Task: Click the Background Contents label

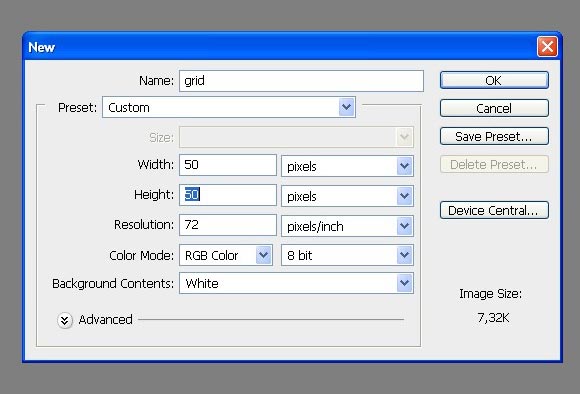Action: click(x=113, y=284)
